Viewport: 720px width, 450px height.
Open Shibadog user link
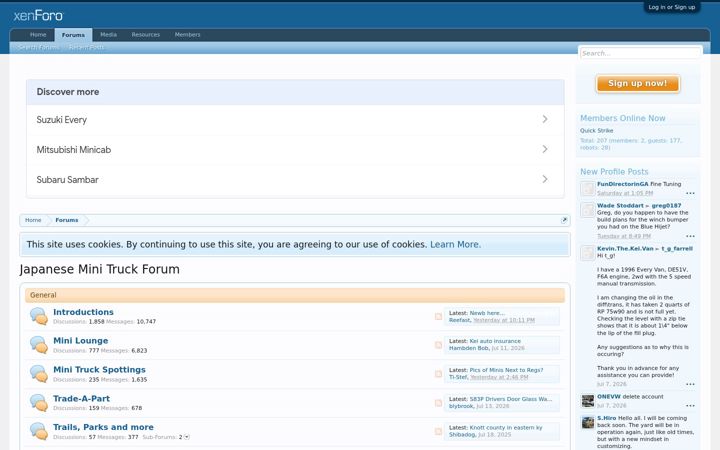[462, 435]
